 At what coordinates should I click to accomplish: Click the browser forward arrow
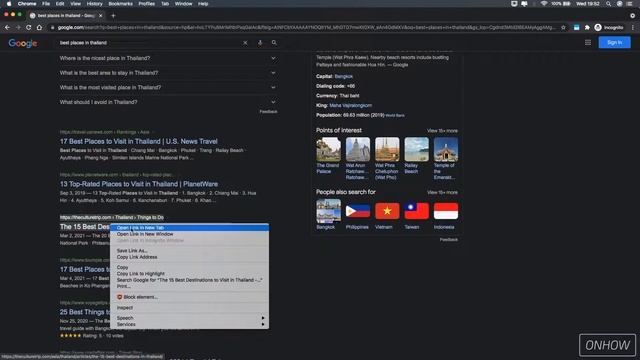(18, 27)
